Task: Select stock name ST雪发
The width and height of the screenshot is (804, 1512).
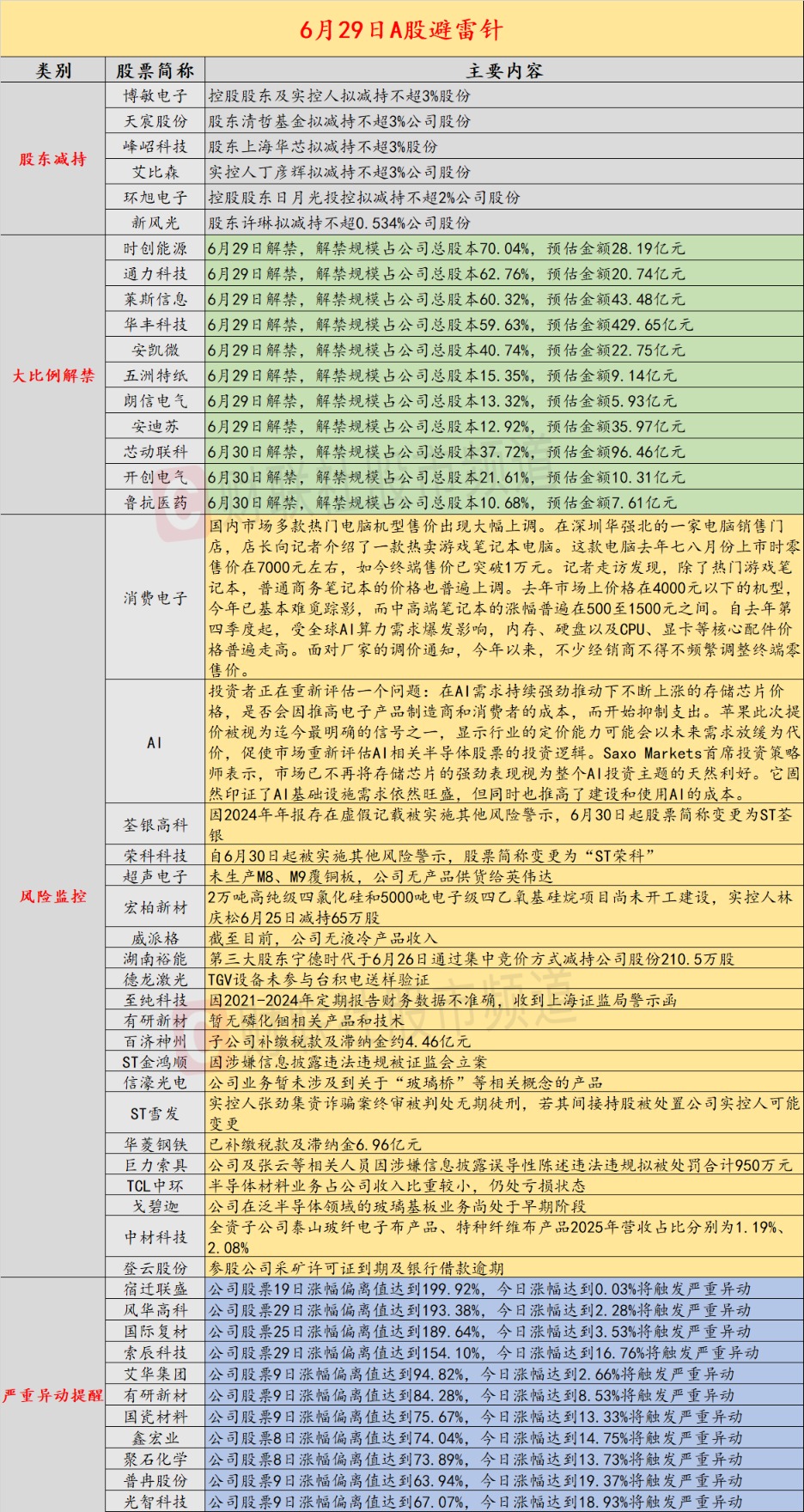Action: coord(155,1113)
